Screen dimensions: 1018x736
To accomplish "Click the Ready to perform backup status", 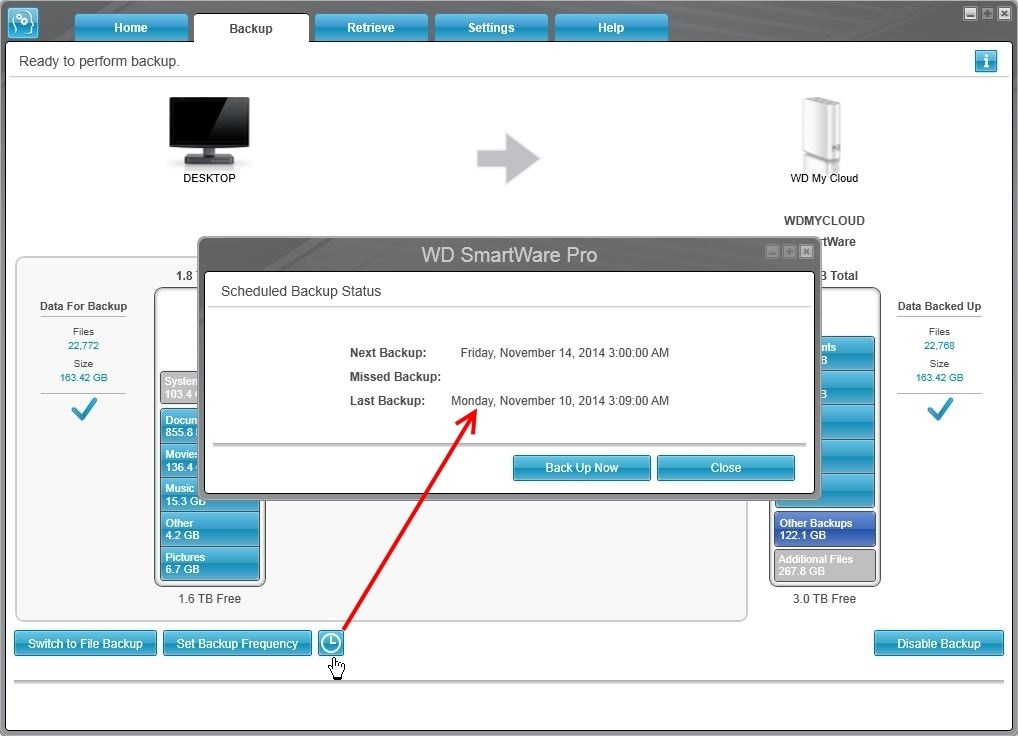I will 99,61.
